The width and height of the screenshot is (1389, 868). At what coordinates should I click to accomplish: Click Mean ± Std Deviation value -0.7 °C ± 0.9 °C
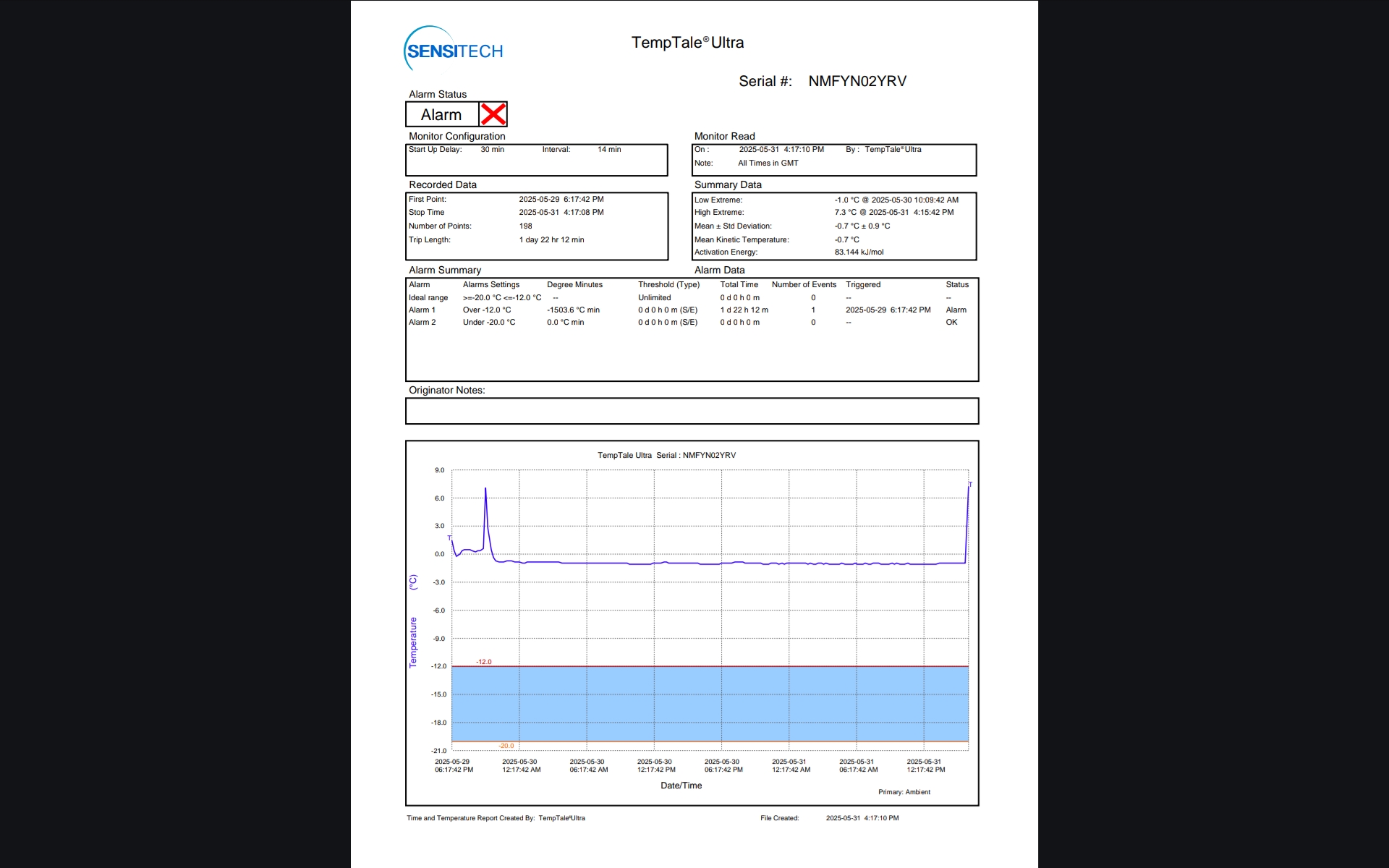(x=862, y=226)
